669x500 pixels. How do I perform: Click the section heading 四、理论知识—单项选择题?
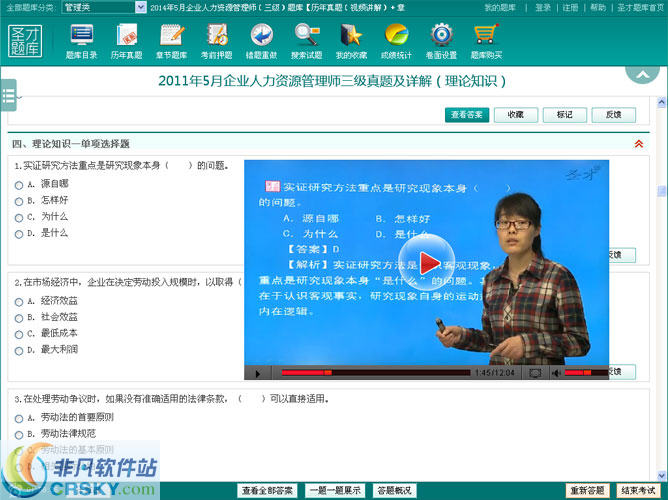(x=71, y=144)
